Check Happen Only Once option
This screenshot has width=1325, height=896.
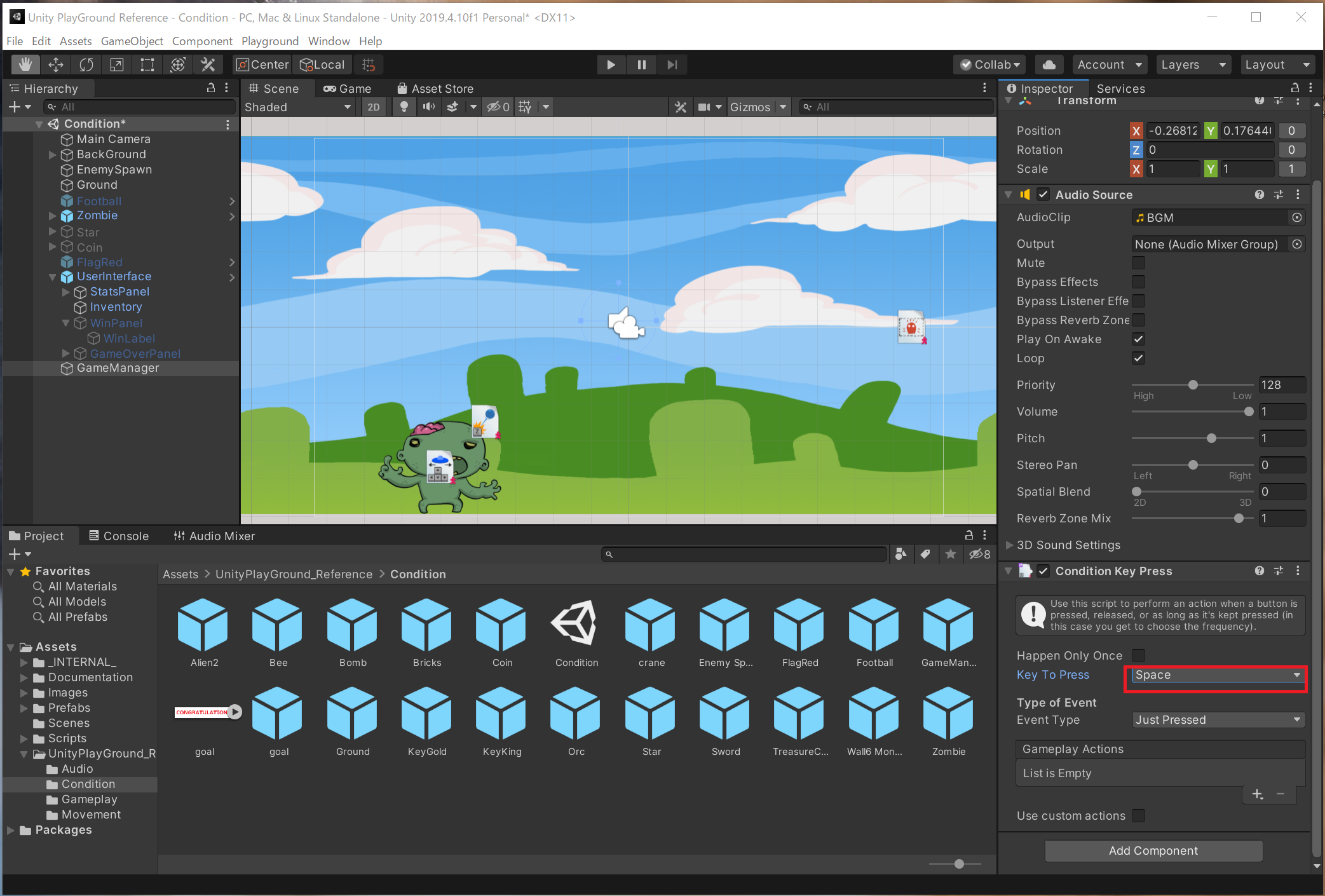click(x=1138, y=655)
